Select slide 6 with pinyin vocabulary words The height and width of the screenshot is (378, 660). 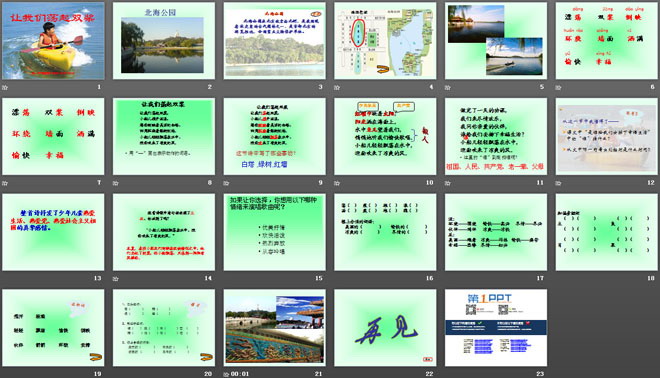click(607, 40)
